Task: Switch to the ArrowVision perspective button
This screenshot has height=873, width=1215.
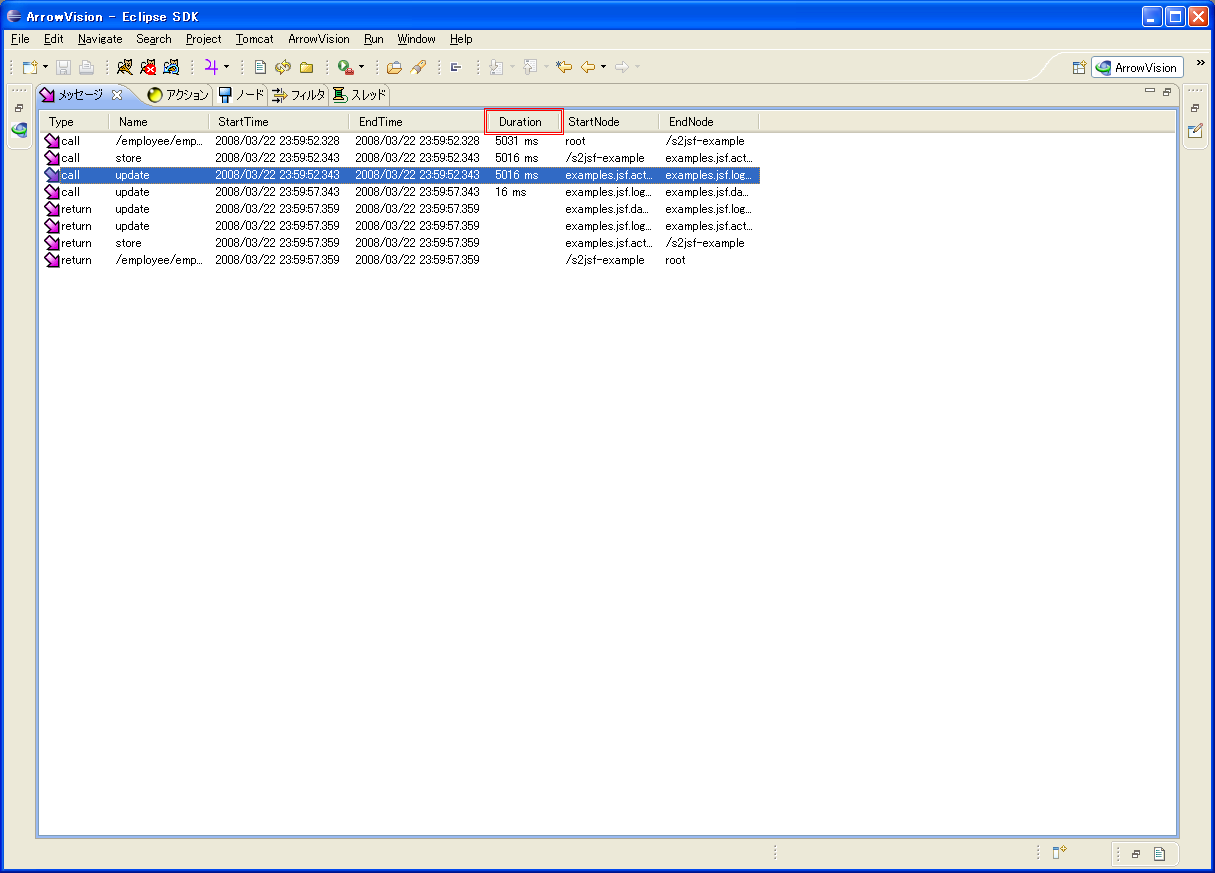Action: pos(1137,68)
